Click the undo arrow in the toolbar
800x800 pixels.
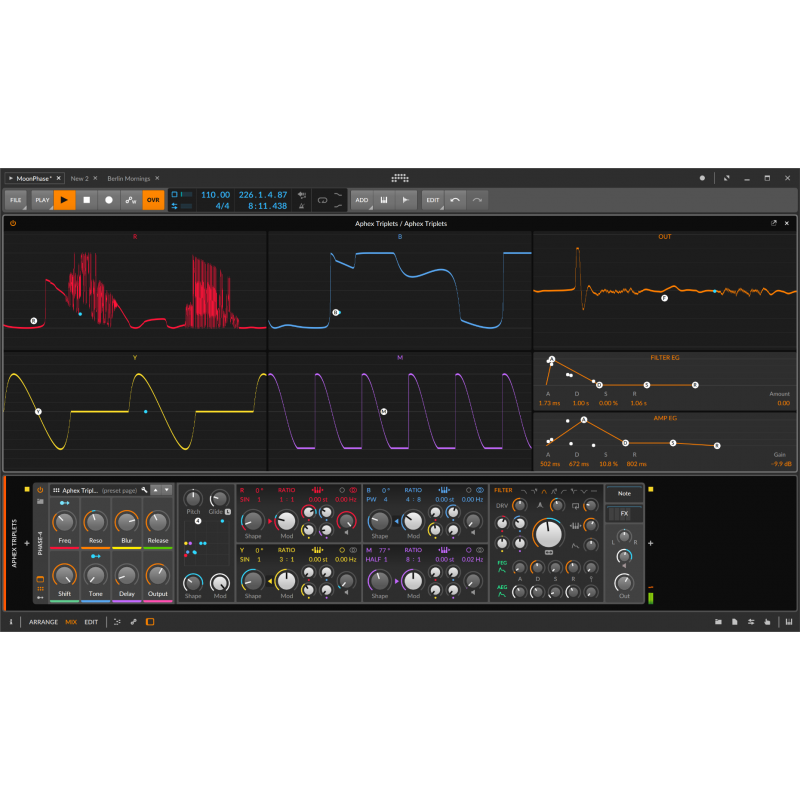(x=454, y=200)
